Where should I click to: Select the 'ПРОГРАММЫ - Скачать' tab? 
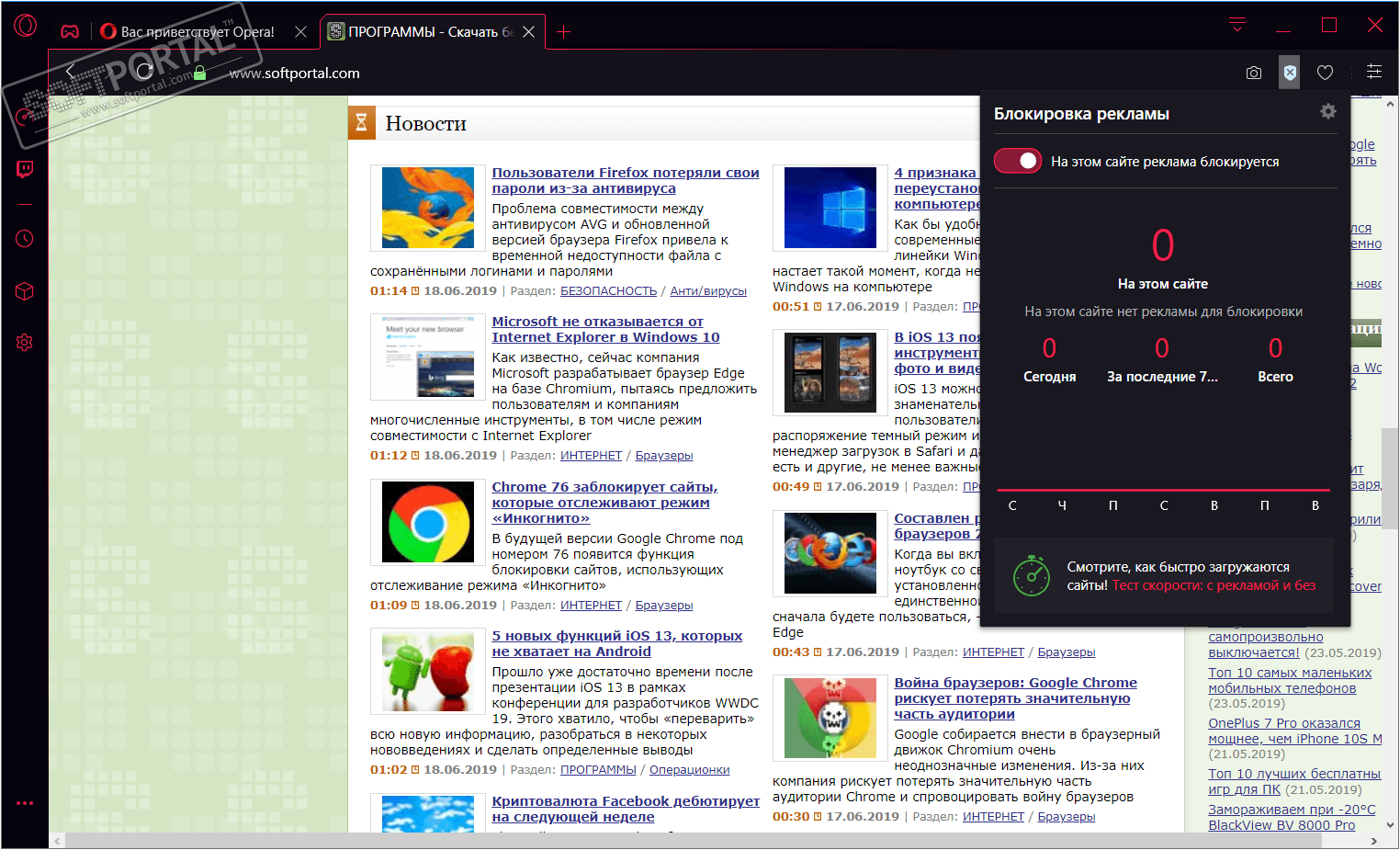click(x=432, y=32)
